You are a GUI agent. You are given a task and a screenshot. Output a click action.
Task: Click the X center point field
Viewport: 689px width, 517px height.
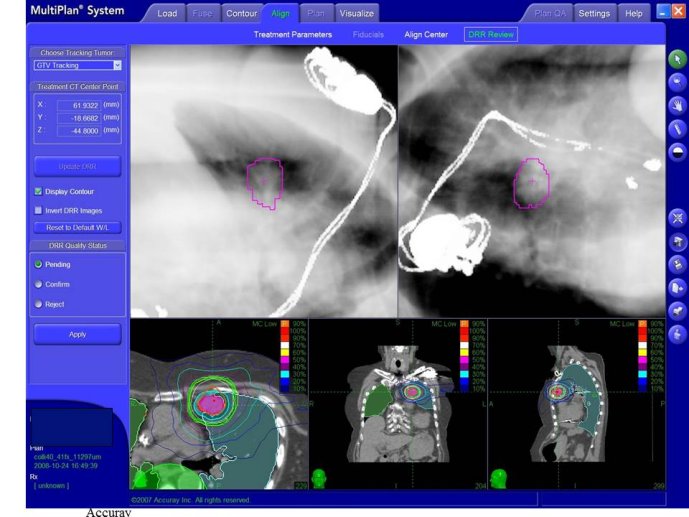click(79, 105)
